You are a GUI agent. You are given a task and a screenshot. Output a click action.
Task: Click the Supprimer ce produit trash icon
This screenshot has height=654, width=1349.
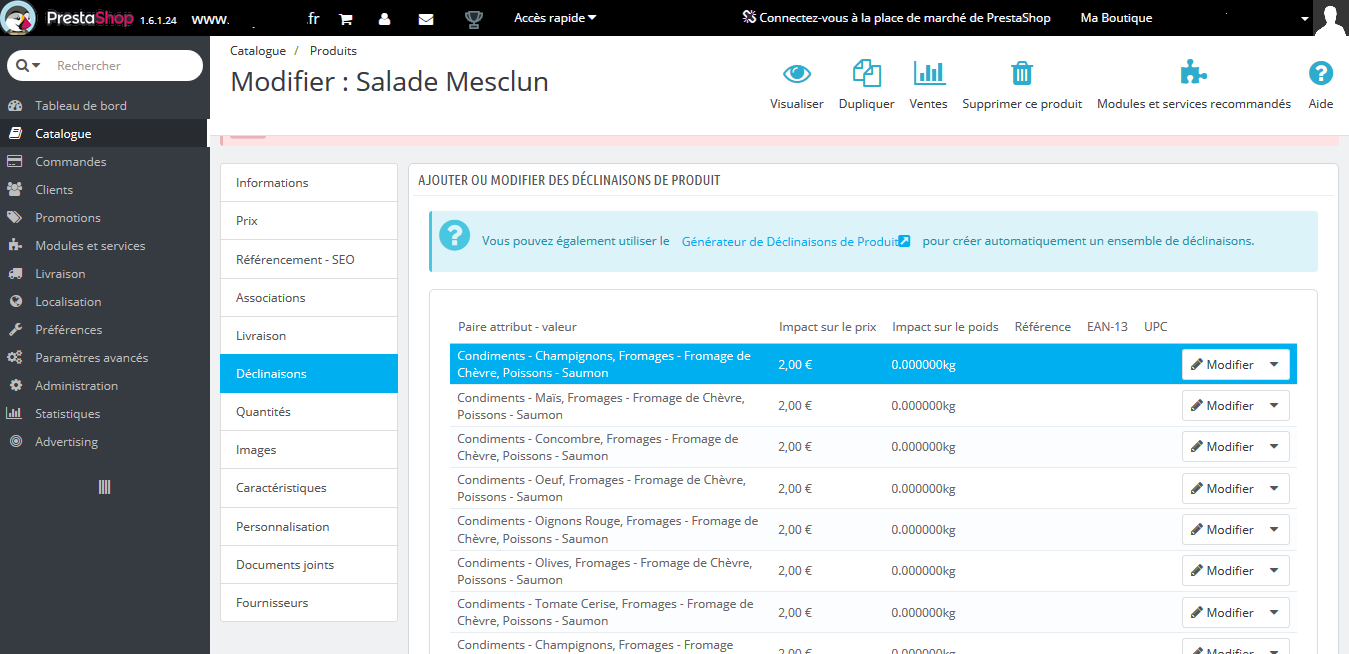tap(1022, 73)
